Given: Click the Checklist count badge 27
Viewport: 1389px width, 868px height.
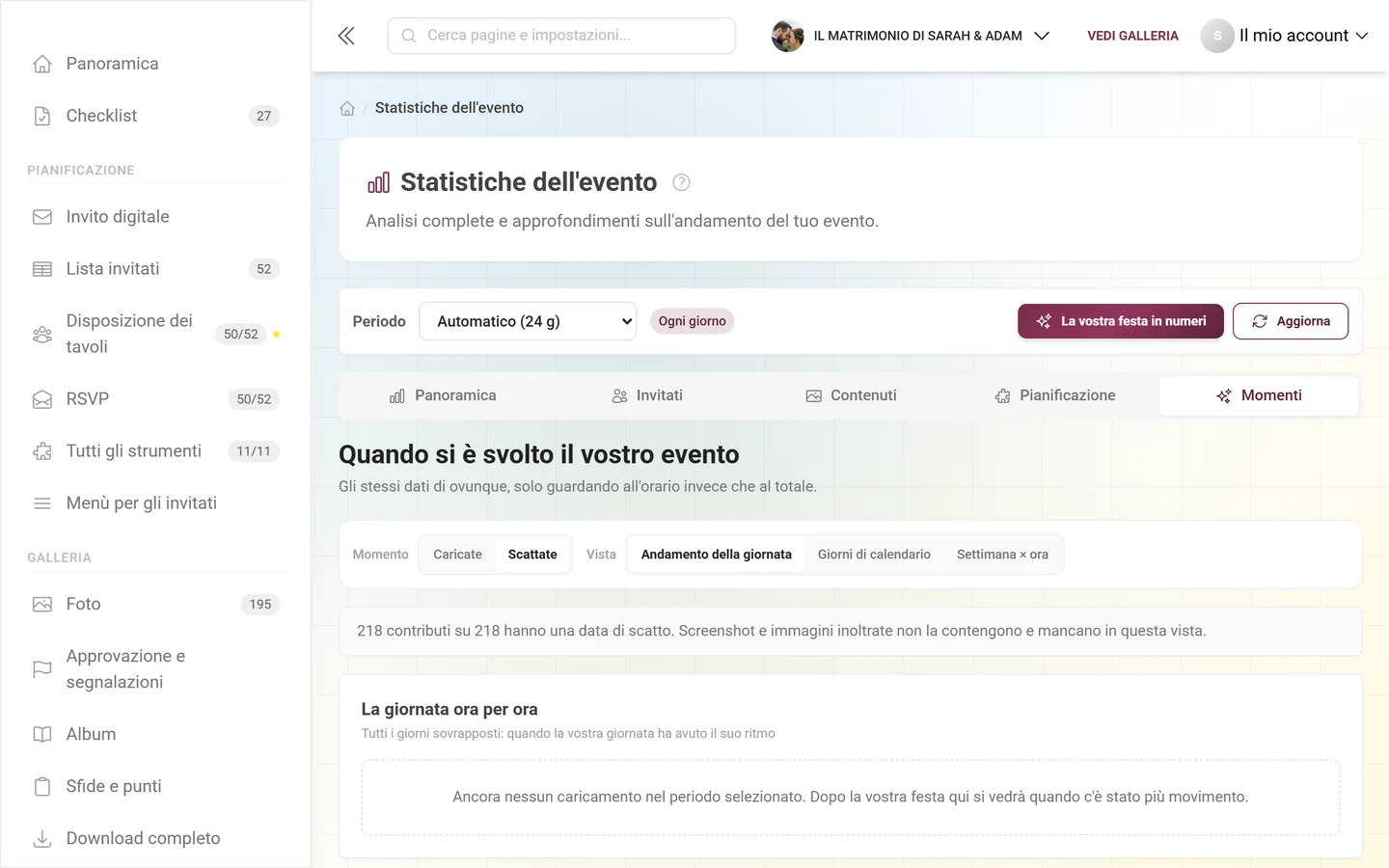Looking at the screenshot, I should coord(264,116).
